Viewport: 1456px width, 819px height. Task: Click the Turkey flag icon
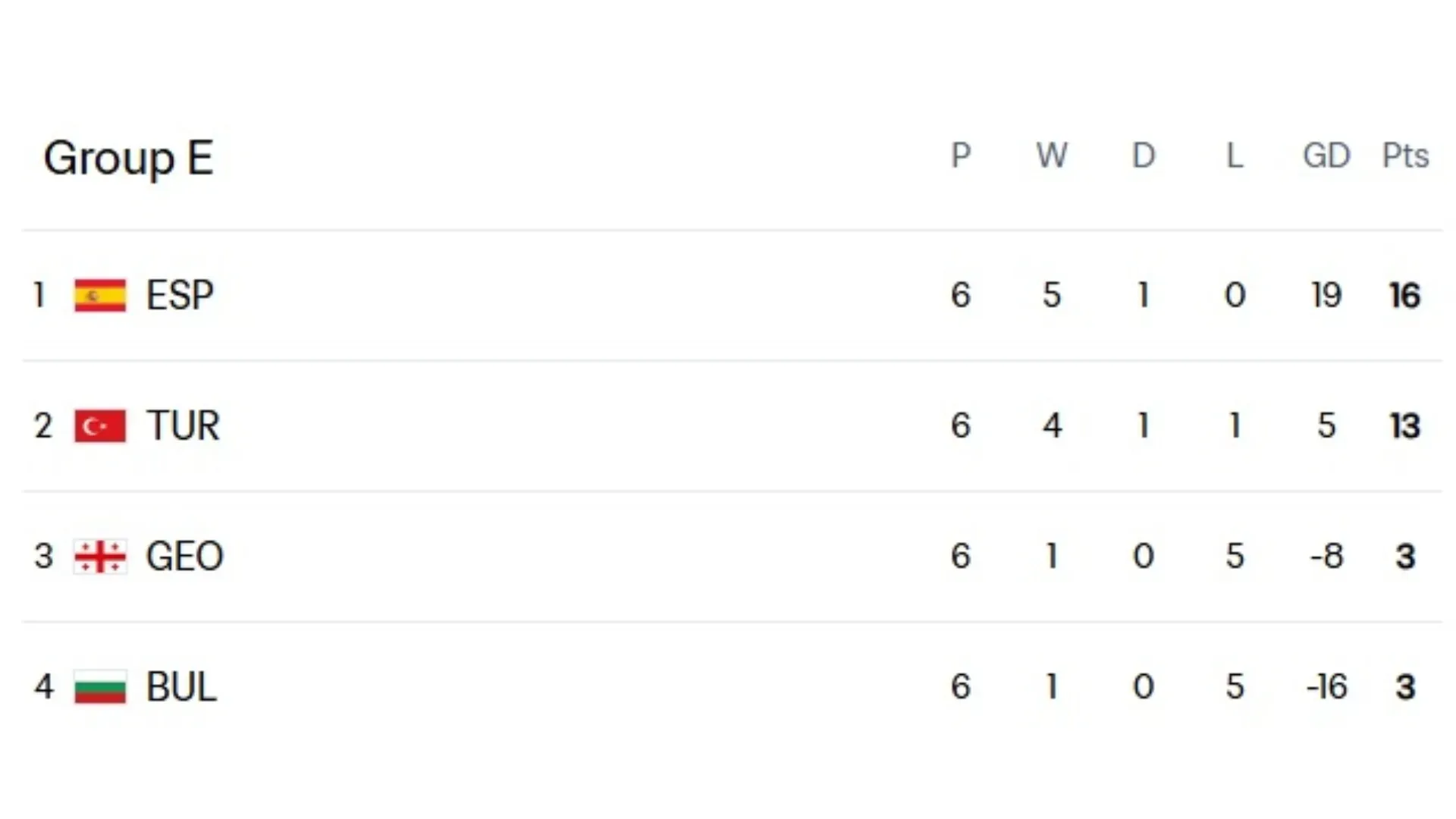[100, 425]
